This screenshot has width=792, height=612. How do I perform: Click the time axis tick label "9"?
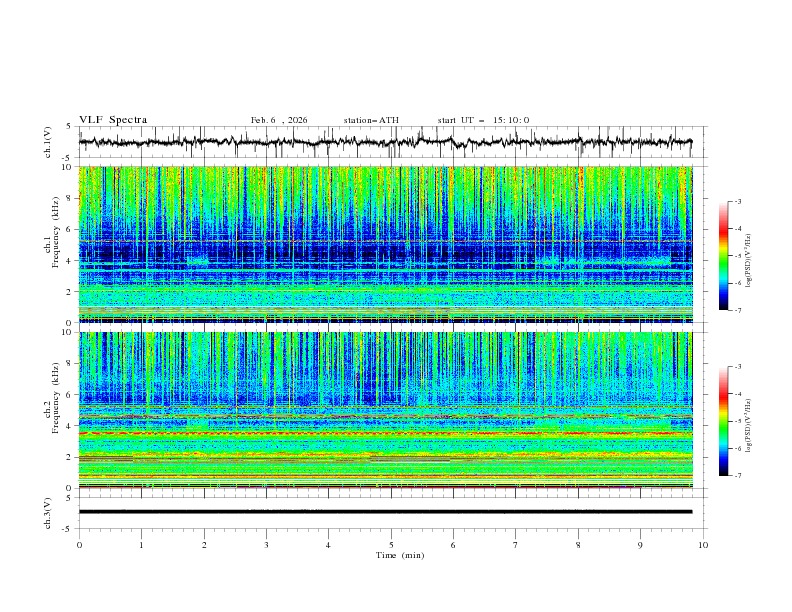tap(640, 545)
